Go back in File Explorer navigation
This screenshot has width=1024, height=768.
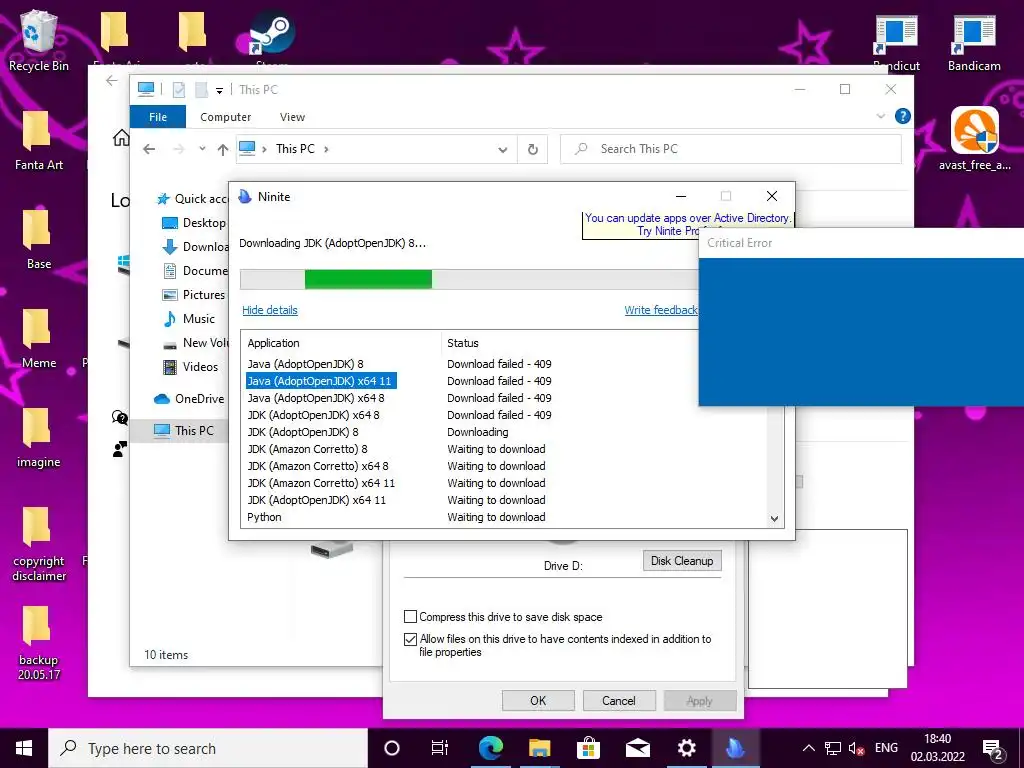149,150
